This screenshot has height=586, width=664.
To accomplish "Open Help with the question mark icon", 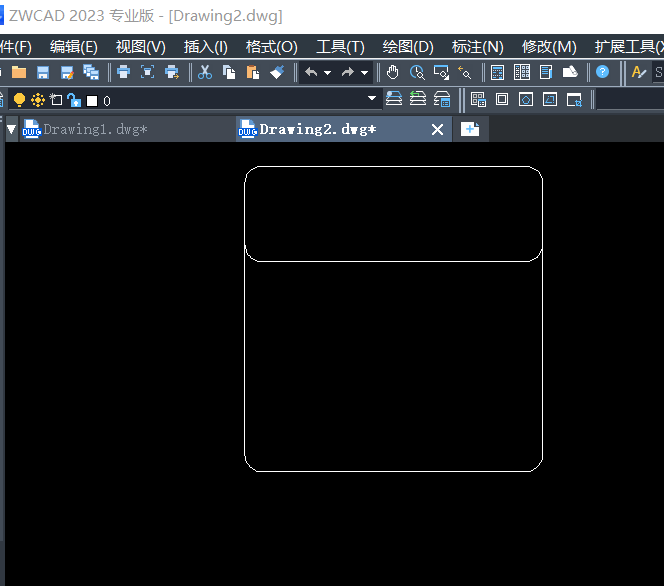I will 602,72.
